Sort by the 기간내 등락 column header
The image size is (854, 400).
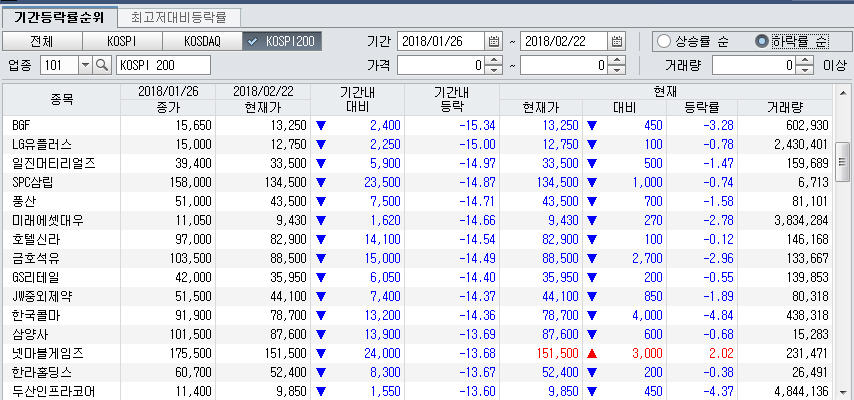pos(452,99)
